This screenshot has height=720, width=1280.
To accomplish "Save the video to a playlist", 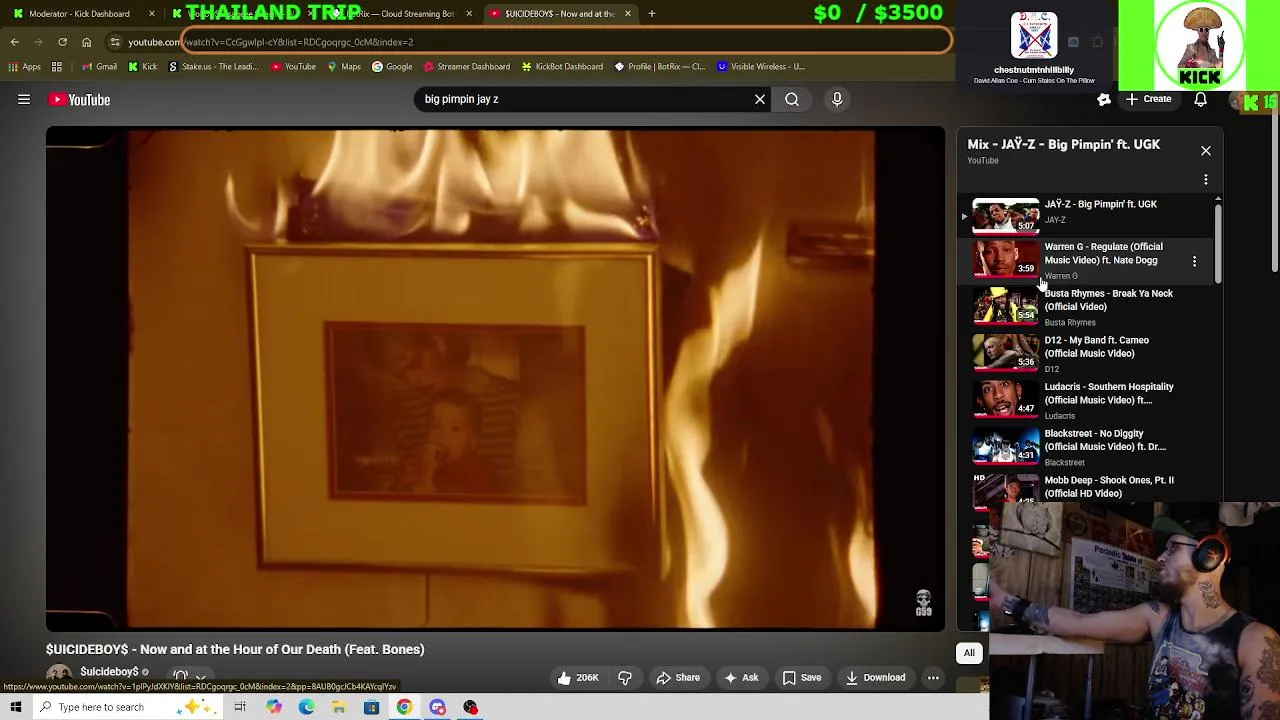I will (x=802, y=678).
